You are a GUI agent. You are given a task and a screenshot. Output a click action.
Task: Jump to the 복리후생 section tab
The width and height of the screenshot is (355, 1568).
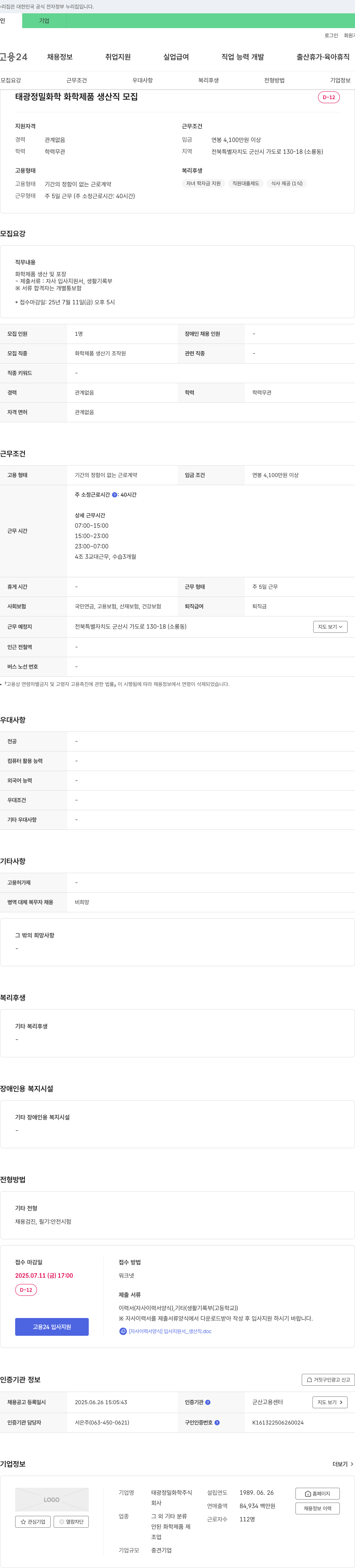click(x=208, y=80)
